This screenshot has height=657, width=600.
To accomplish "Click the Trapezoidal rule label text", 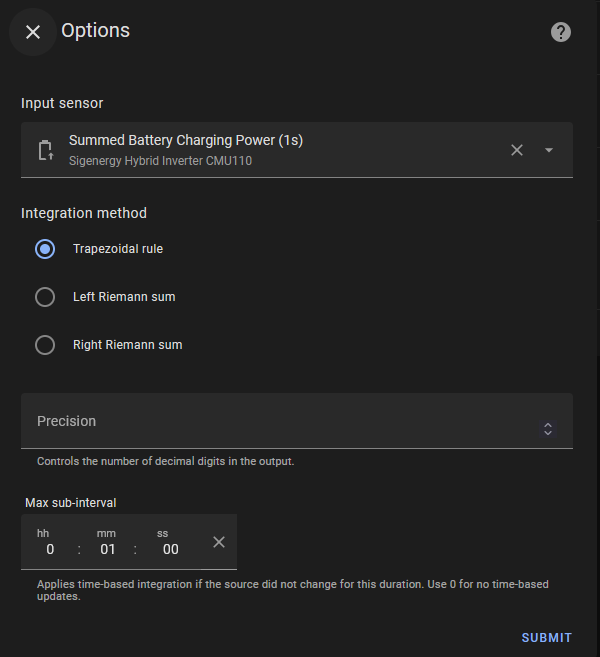I will pos(118,249).
